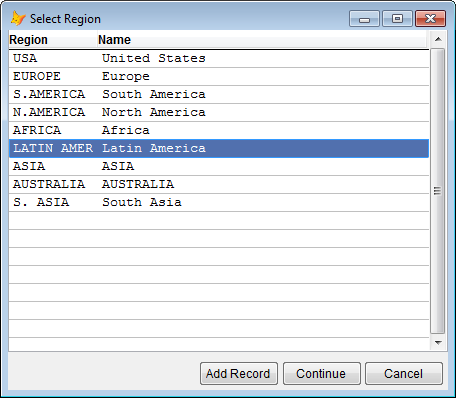Cancel the Select Region dialog

404,373
